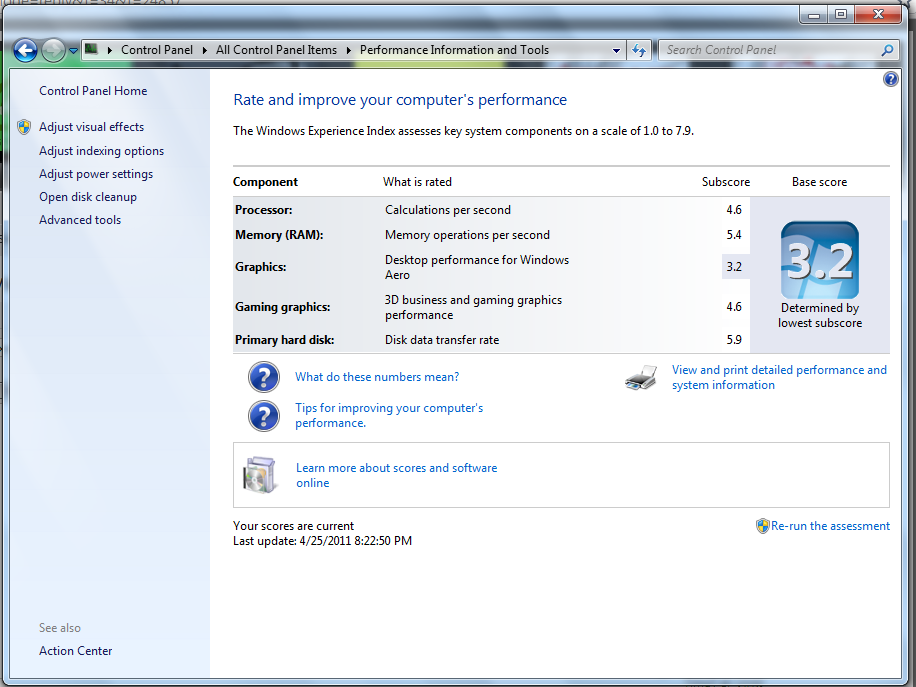Select All Control Panel Items breadcrumb
This screenshot has height=687, width=916.
pos(276,50)
